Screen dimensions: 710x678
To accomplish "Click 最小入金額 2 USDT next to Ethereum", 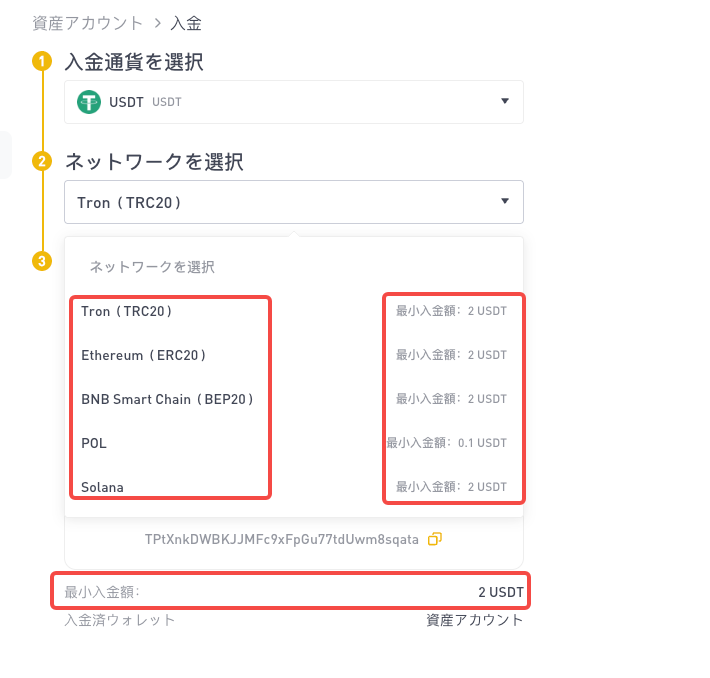I will tap(451, 355).
